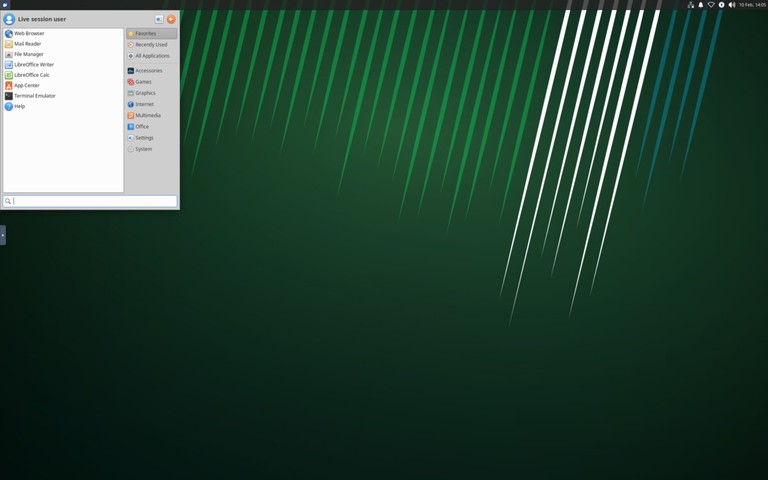Click the round white tray indicator
Image resolution: width=768 pixels, height=480 pixels.
pos(721,4)
